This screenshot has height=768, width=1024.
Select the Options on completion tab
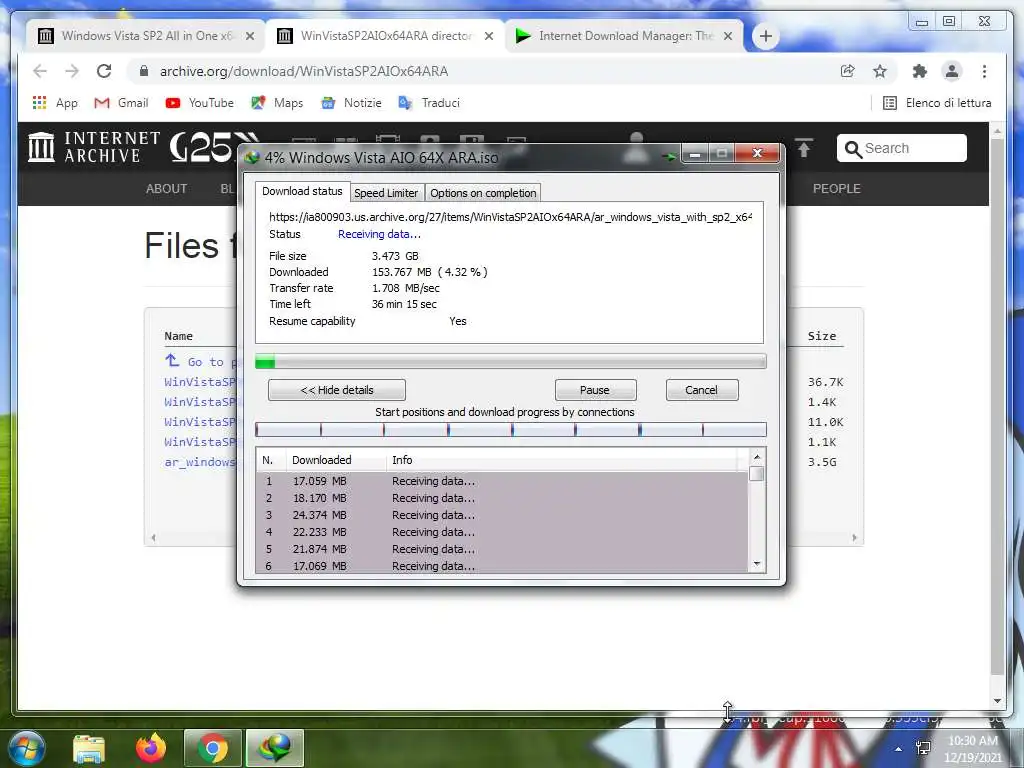[x=483, y=193]
